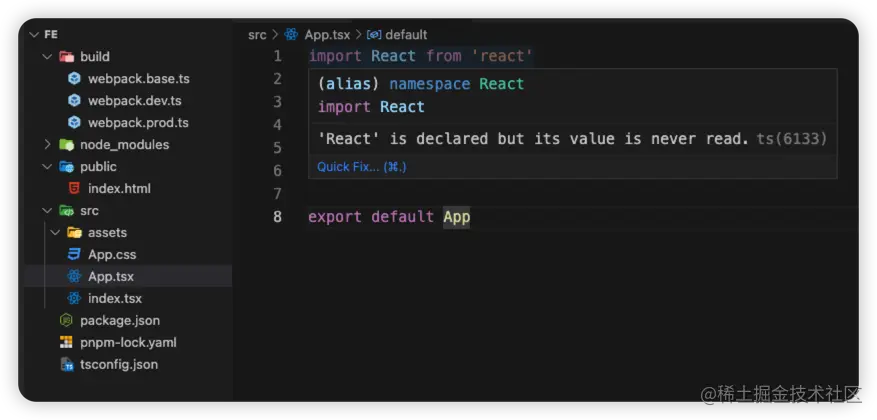The height and width of the screenshot is (420, 877).
Task: Expand the node_modules folder chevron
Action: click(48, 144)
